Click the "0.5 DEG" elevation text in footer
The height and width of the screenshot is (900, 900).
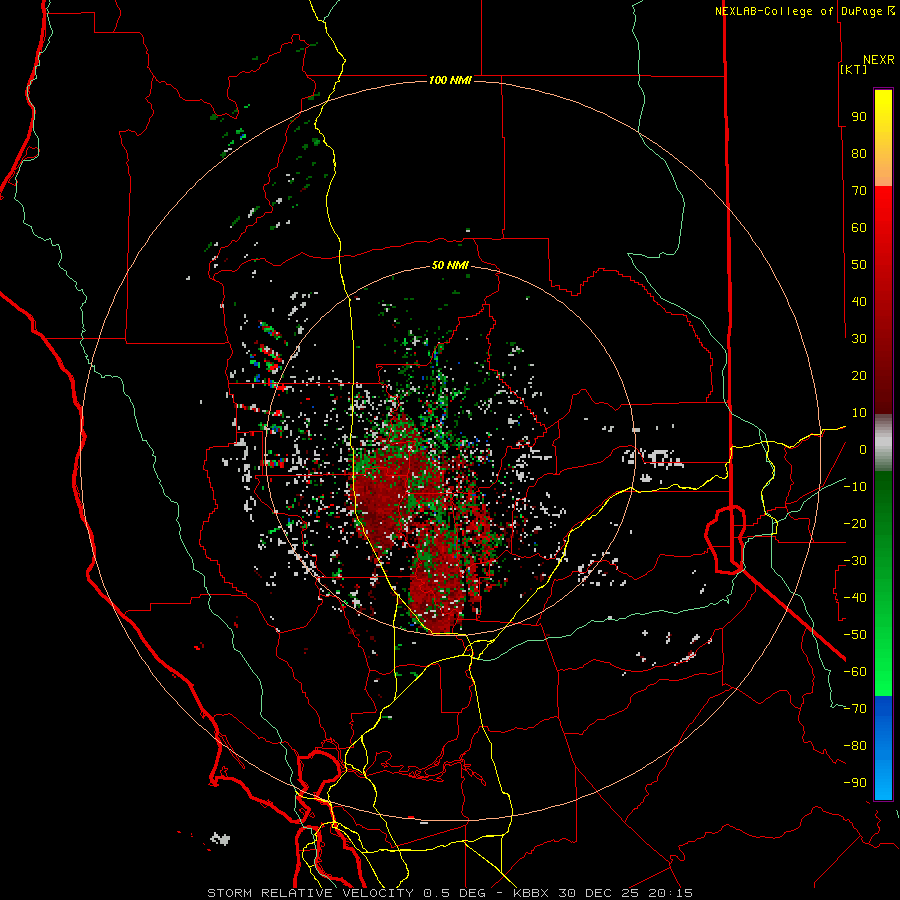point(454,893)
